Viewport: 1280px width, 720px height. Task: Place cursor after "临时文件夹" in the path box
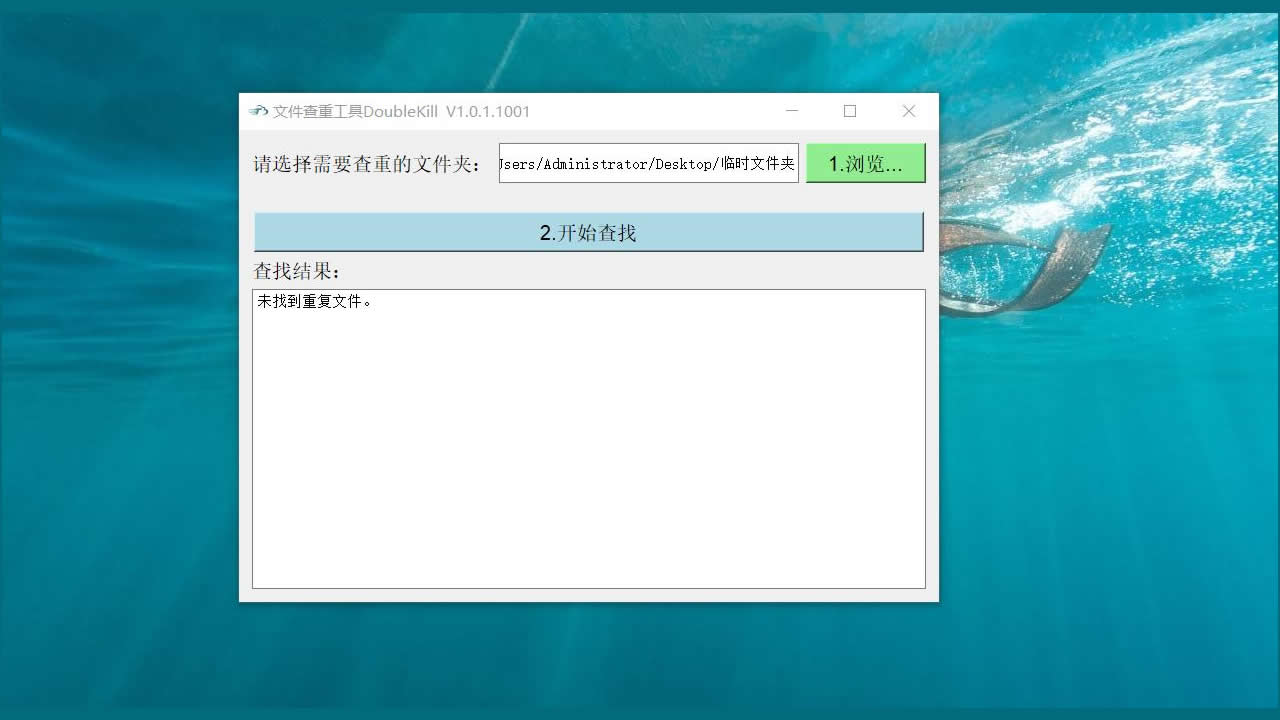791,163
